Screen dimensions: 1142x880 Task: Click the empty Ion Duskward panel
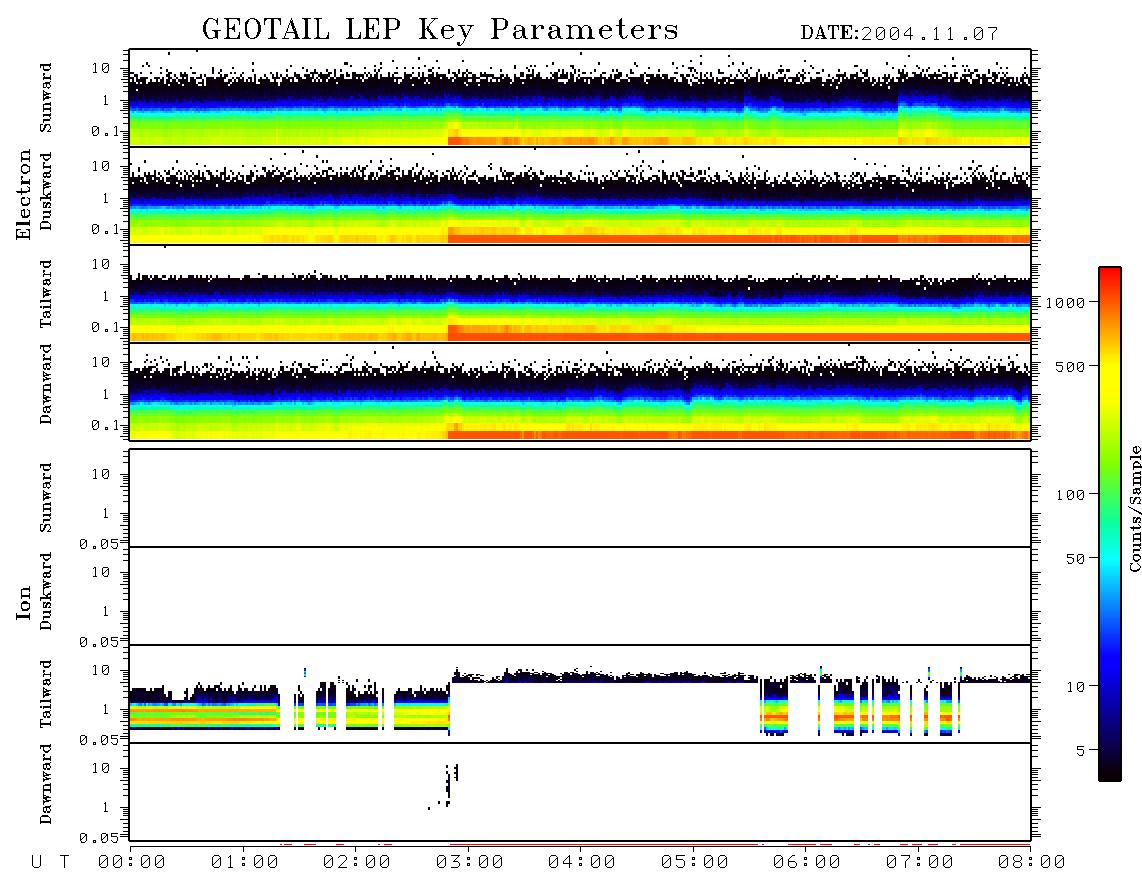click(x=580, y=596)
